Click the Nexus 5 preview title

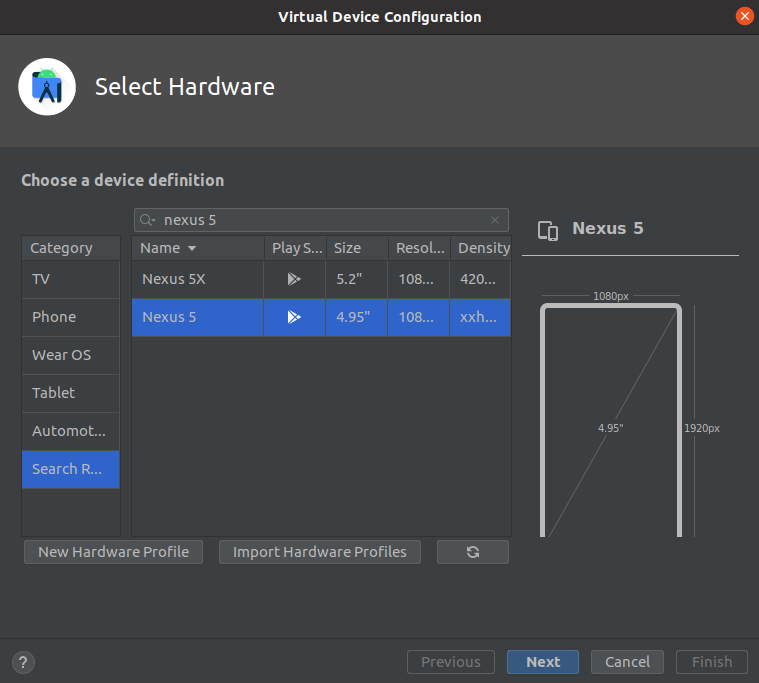[607, 228]
